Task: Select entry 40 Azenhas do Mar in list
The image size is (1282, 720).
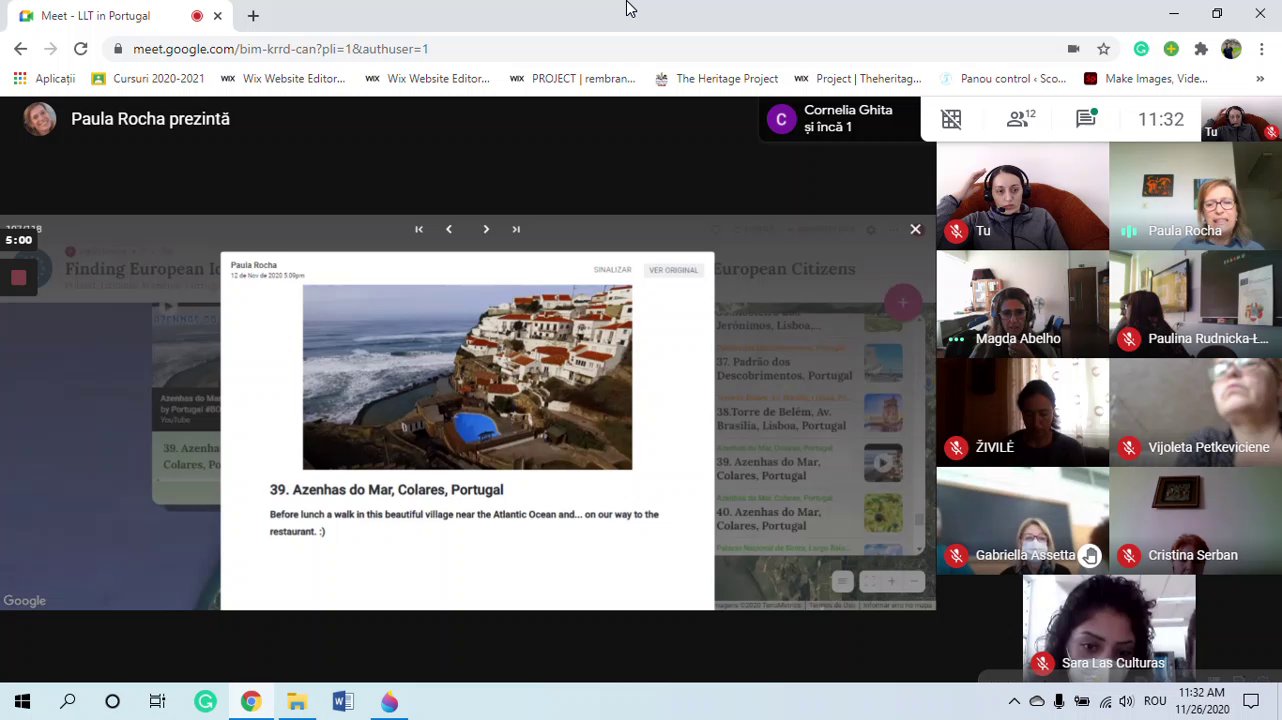Action: (768, 519)
